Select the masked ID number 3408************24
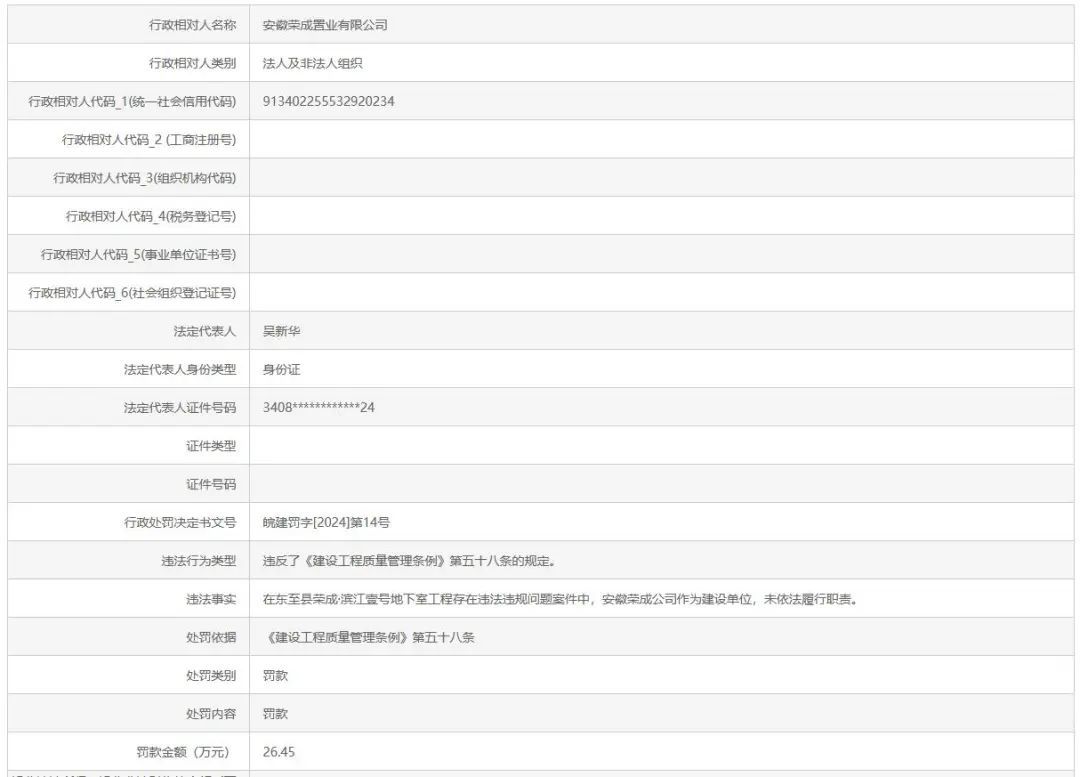Screen dimensions: 1080x777 click(x=318, y=408)
